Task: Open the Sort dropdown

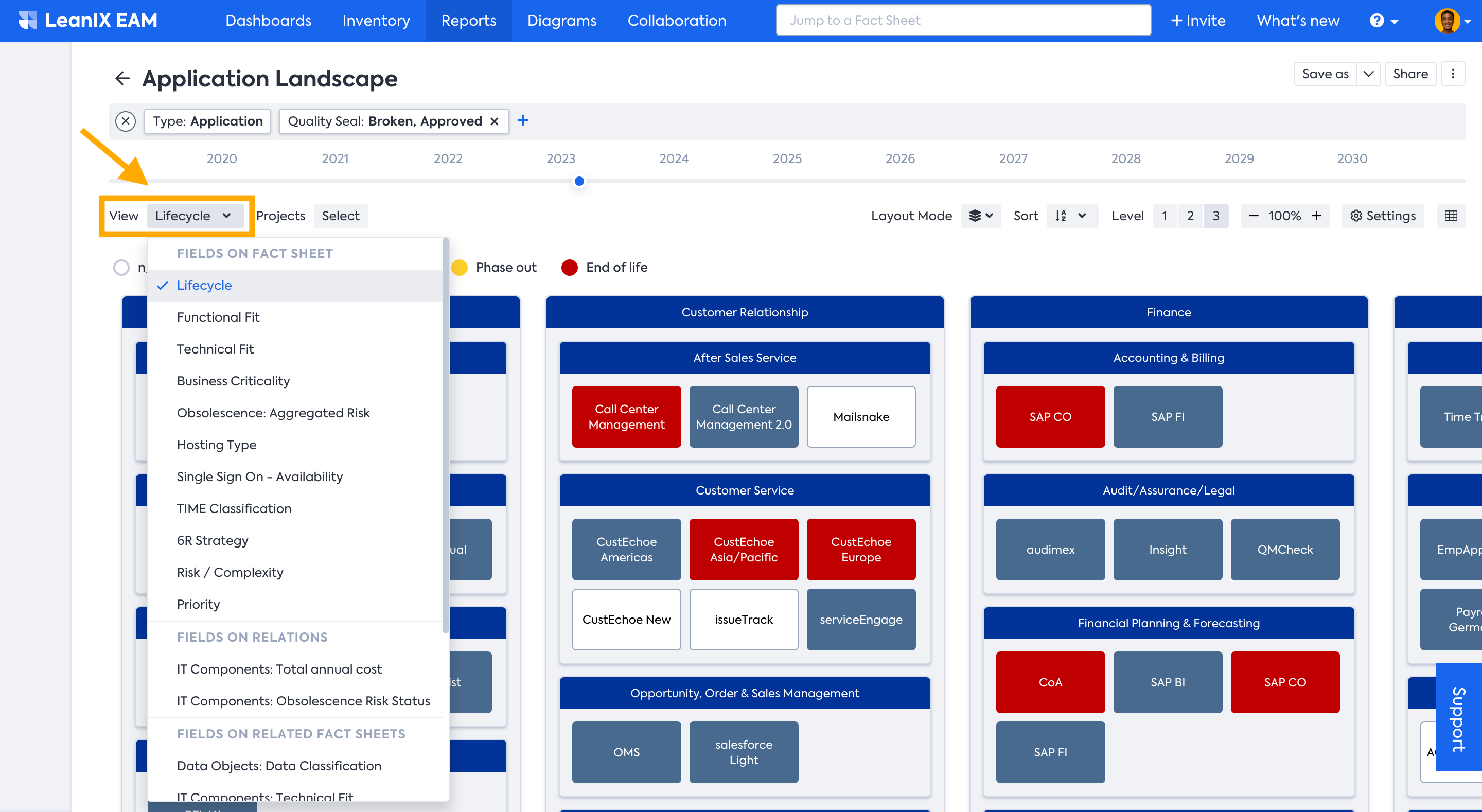Action: click(x=1071, y=216)
